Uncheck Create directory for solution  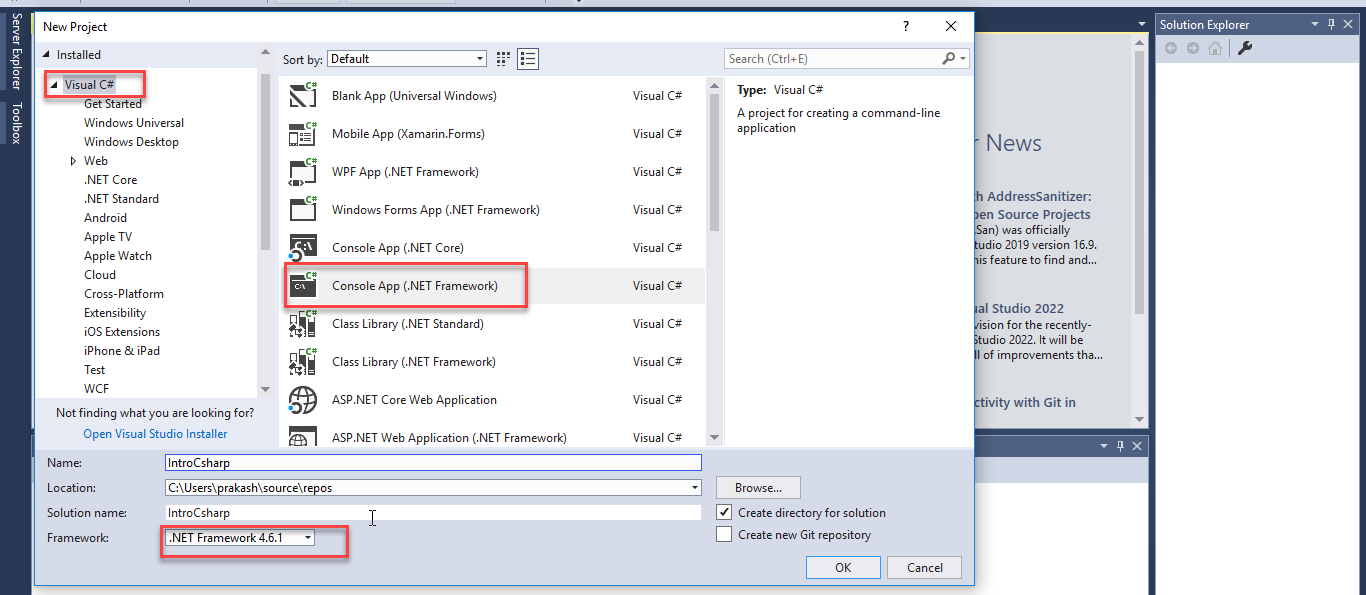(x=724, y=512)
